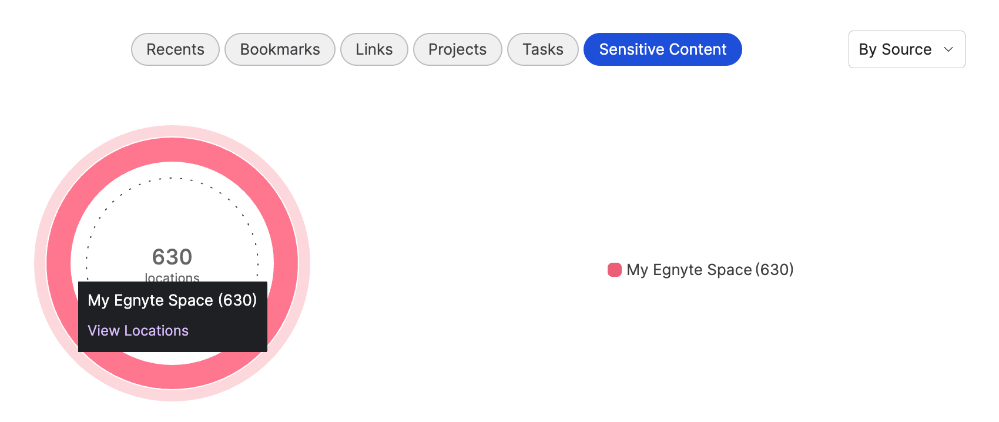This screenshot has height=422, width=999.
Task: Switch to the Bookmarks tab
Action: point(280,49)
